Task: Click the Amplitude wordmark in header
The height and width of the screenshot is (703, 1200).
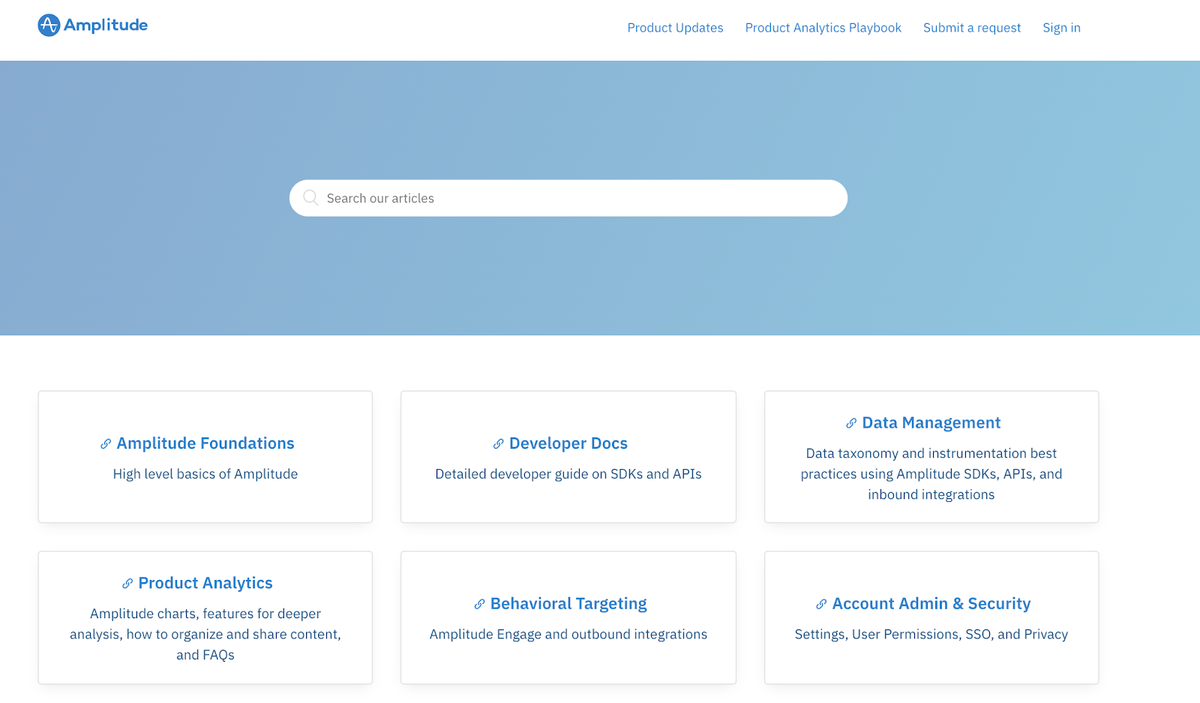Action: coord(105,26)
